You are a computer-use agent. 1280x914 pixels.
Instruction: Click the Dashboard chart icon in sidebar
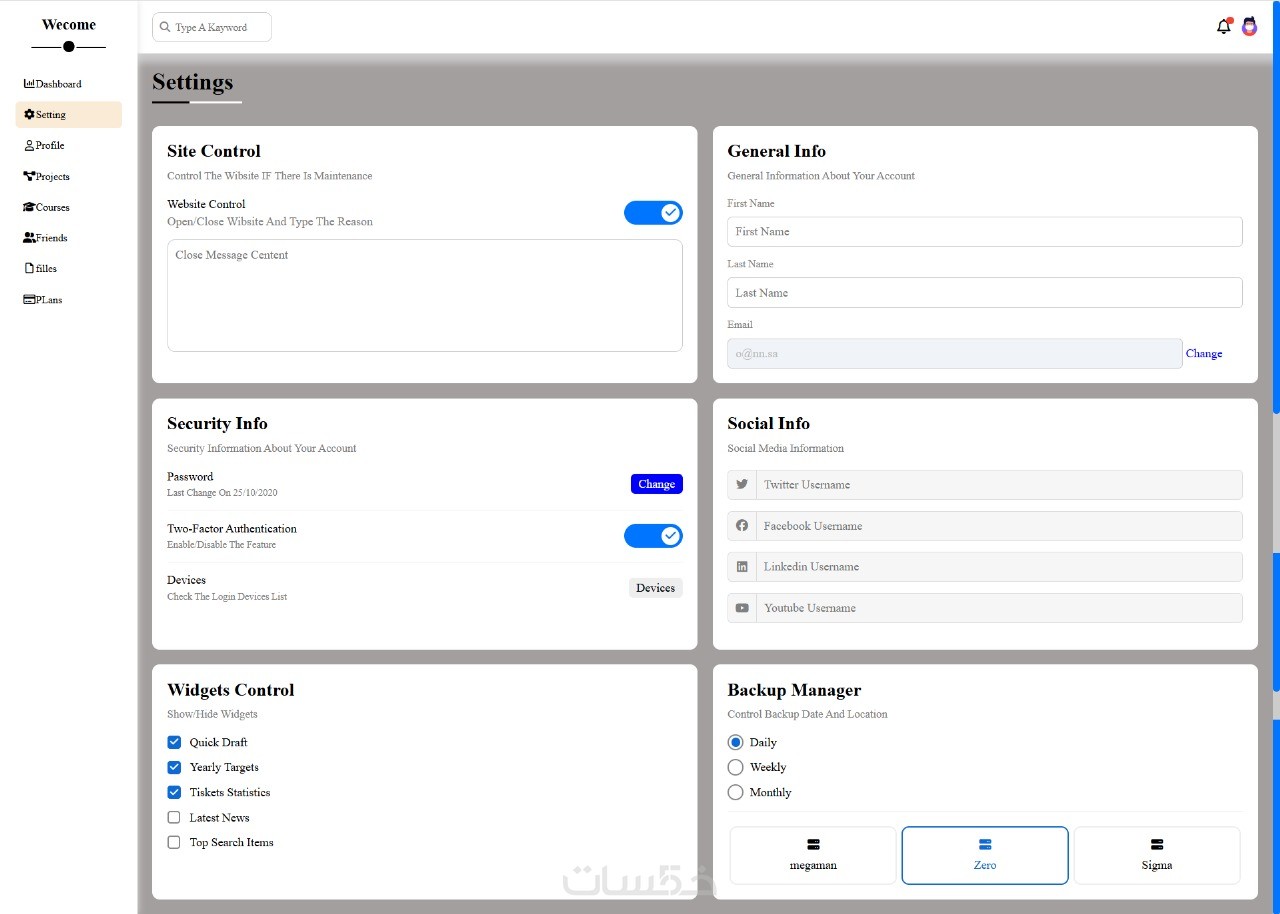click(29, 84)
